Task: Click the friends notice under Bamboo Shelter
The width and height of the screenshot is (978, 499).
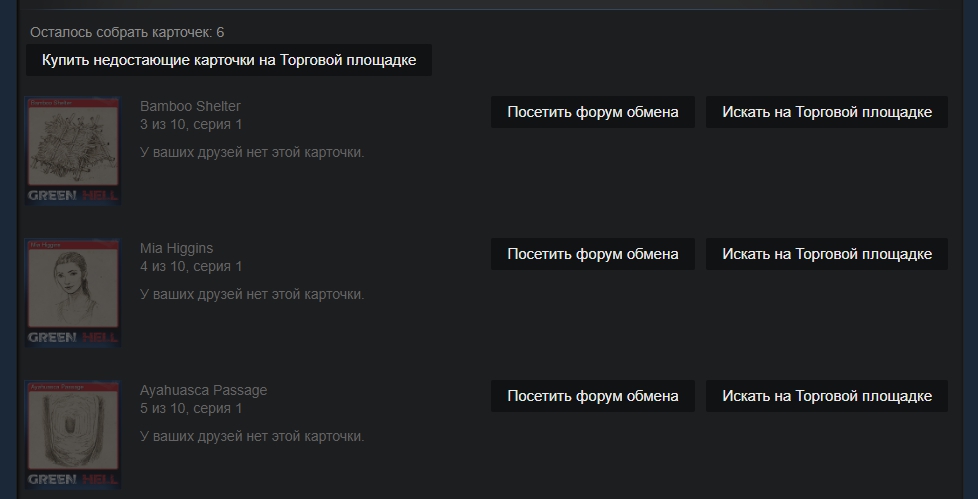Action: point(252,152)
